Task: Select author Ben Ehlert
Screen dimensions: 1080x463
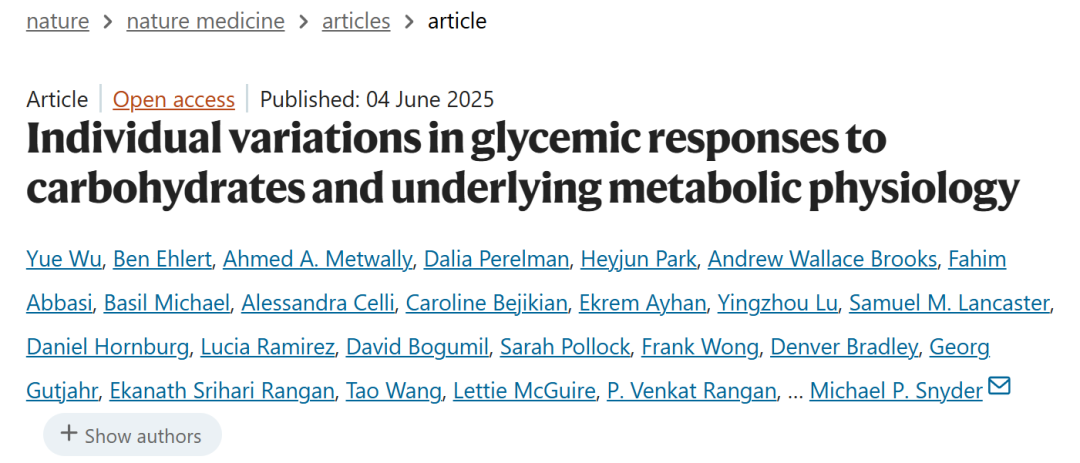Action: click(x=162, y=259)
